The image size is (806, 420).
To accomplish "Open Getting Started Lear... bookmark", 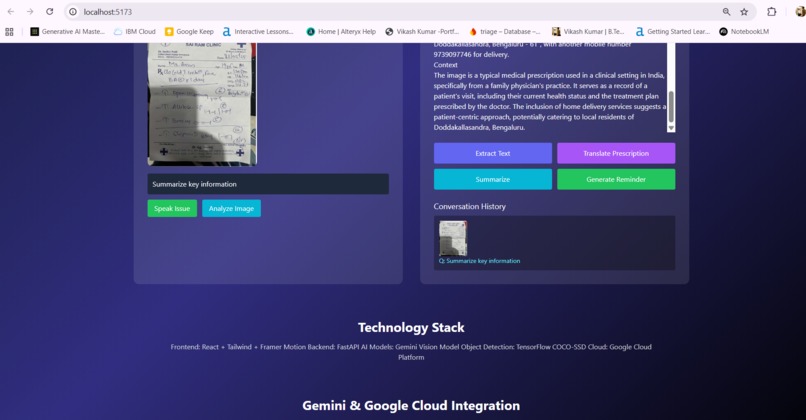I will (x=673, y=31).
